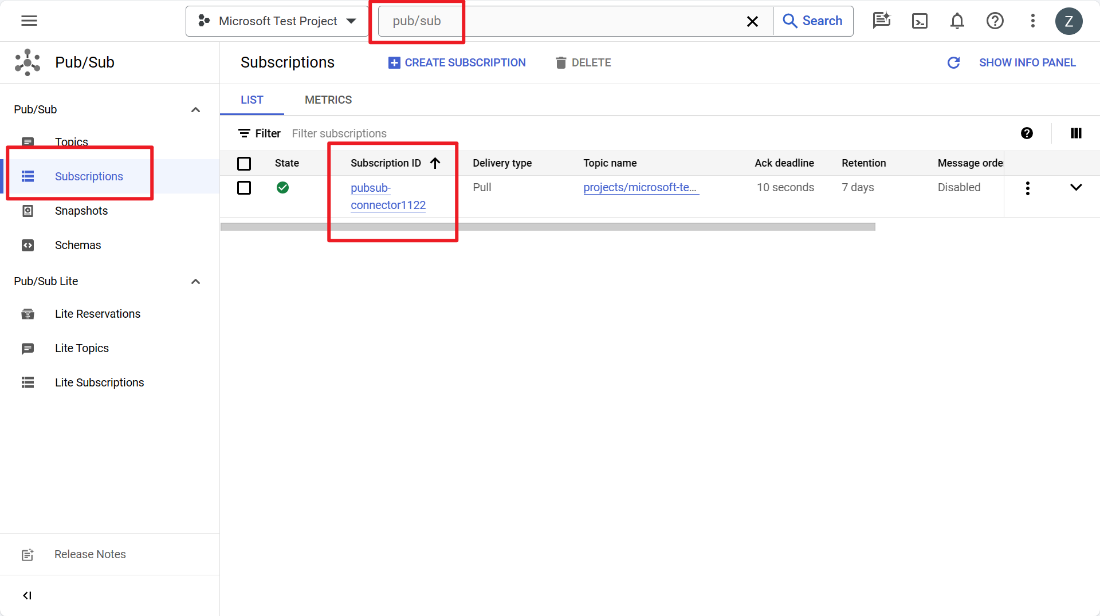1100x616 pixels.
Task: Open the Microsoft Test Project selector
Action: click(x=278, y=21)
